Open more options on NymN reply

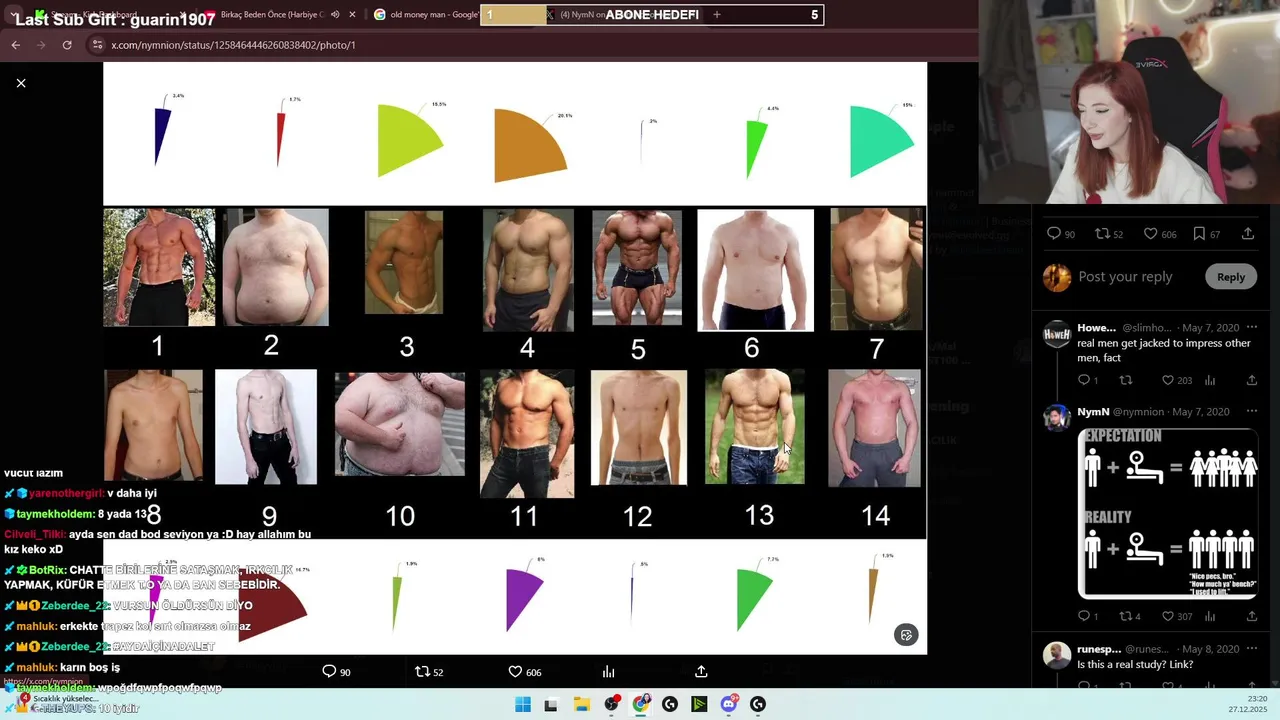pos(1251,412)
